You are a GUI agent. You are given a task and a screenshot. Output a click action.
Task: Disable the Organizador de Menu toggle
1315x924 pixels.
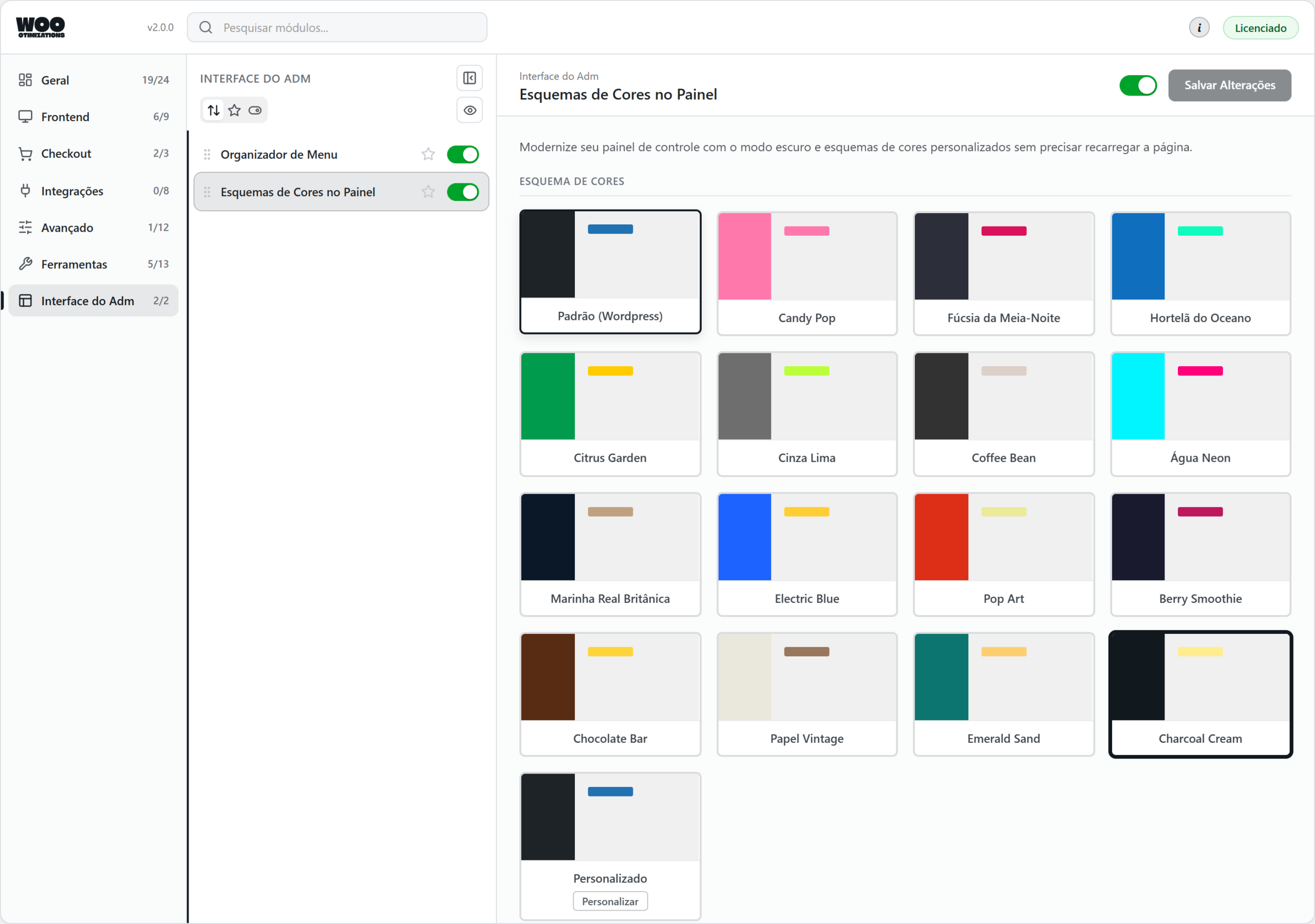tap(462, 154)
